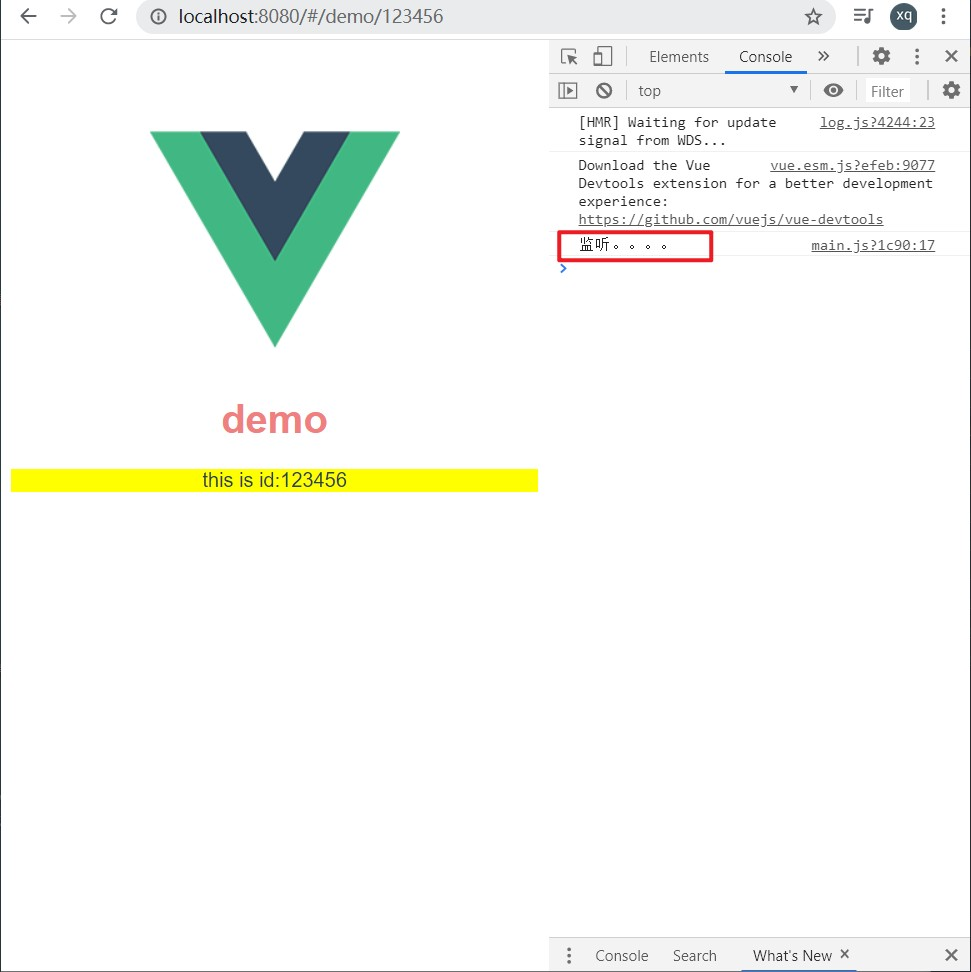Open the DevTools customize three-dot menu

click(916, 56)
